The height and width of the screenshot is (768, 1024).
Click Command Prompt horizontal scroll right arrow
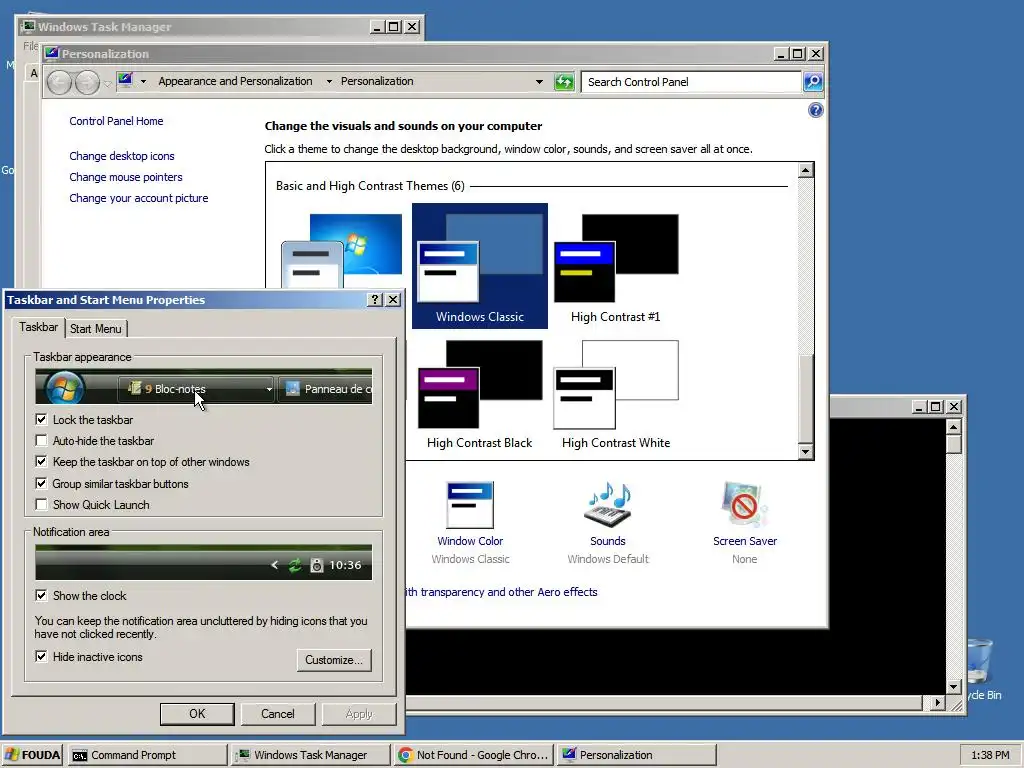tap(938, 703)
